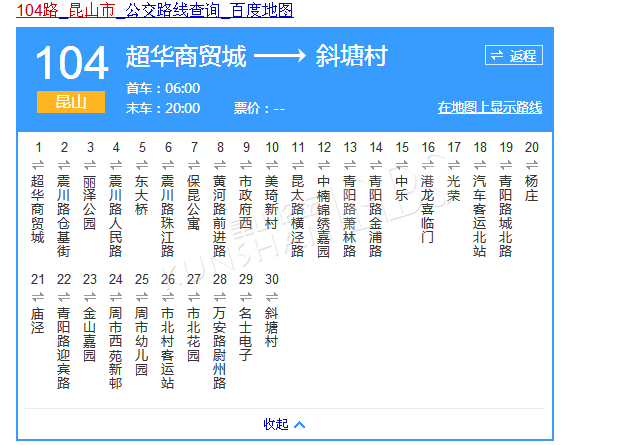The height and width of the screenshot is (445, 617).
Task: Click transfer icon above 杨庄 stop
Action: 531,164
